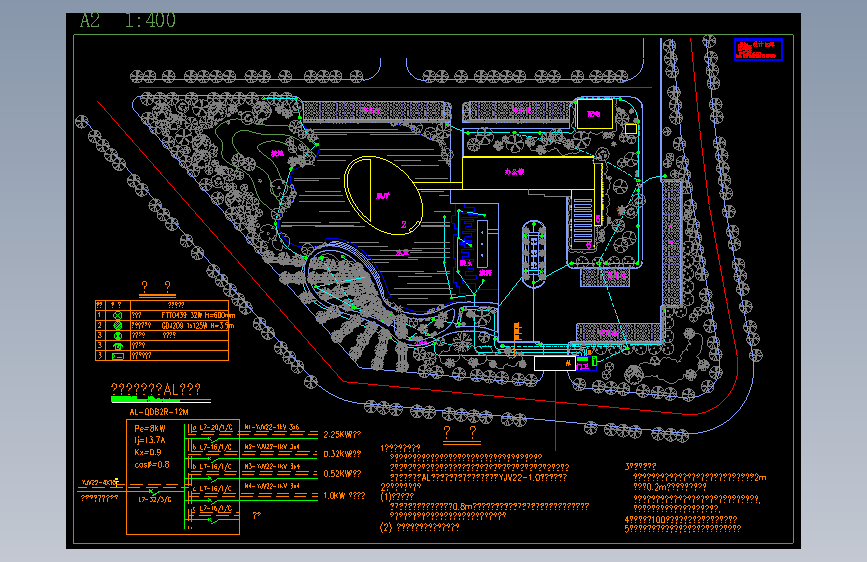
Task: Select the FTT0439 32W H=600mm legend entry
Action: 198,315
